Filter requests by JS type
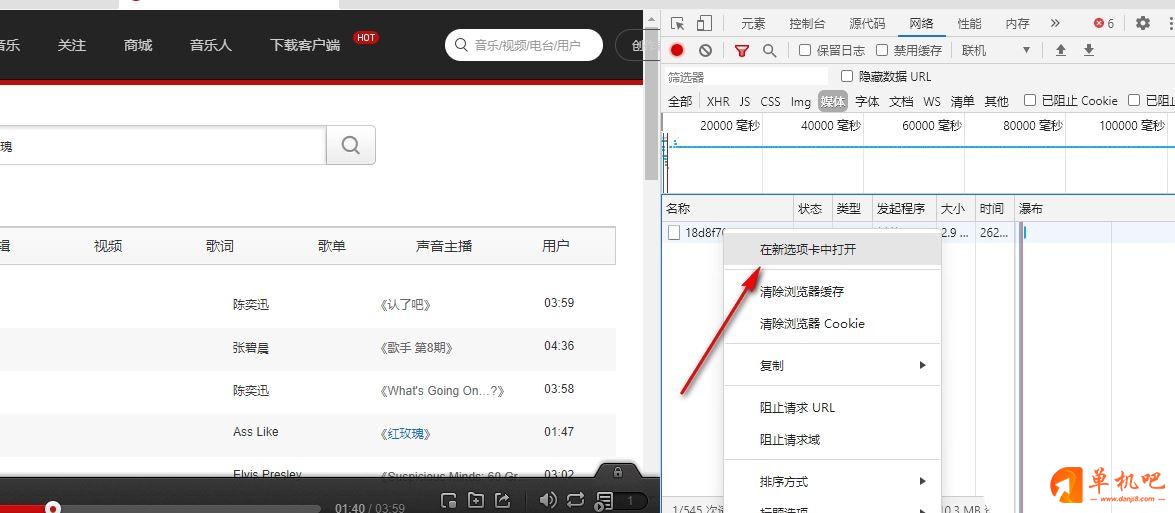 pyautogui.click(x=745, y=101)
